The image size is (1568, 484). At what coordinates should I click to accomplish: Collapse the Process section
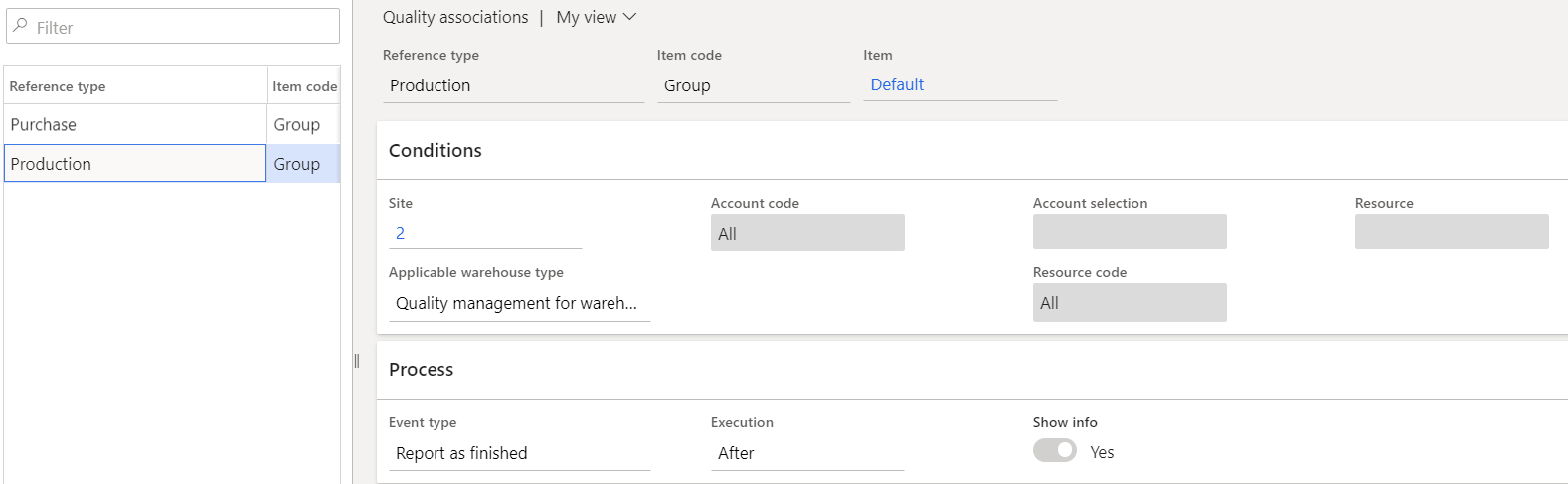[421, 370]
